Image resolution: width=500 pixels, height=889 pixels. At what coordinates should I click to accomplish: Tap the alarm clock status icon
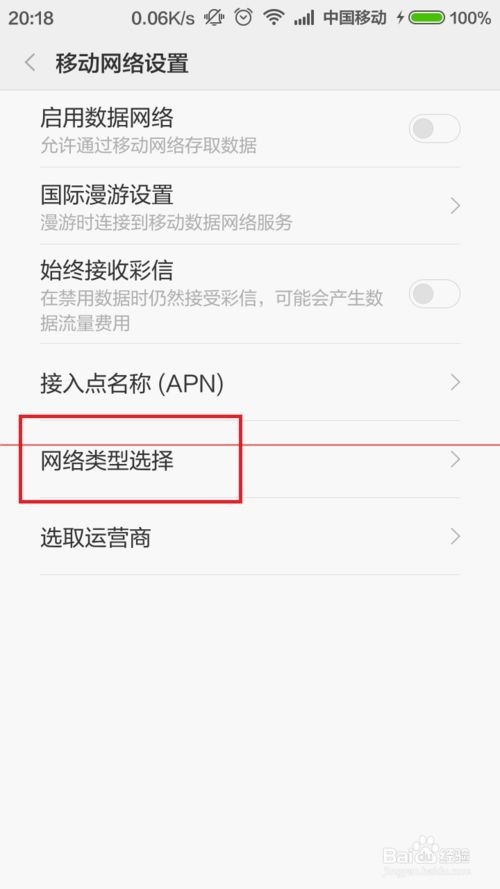[244, 18]
